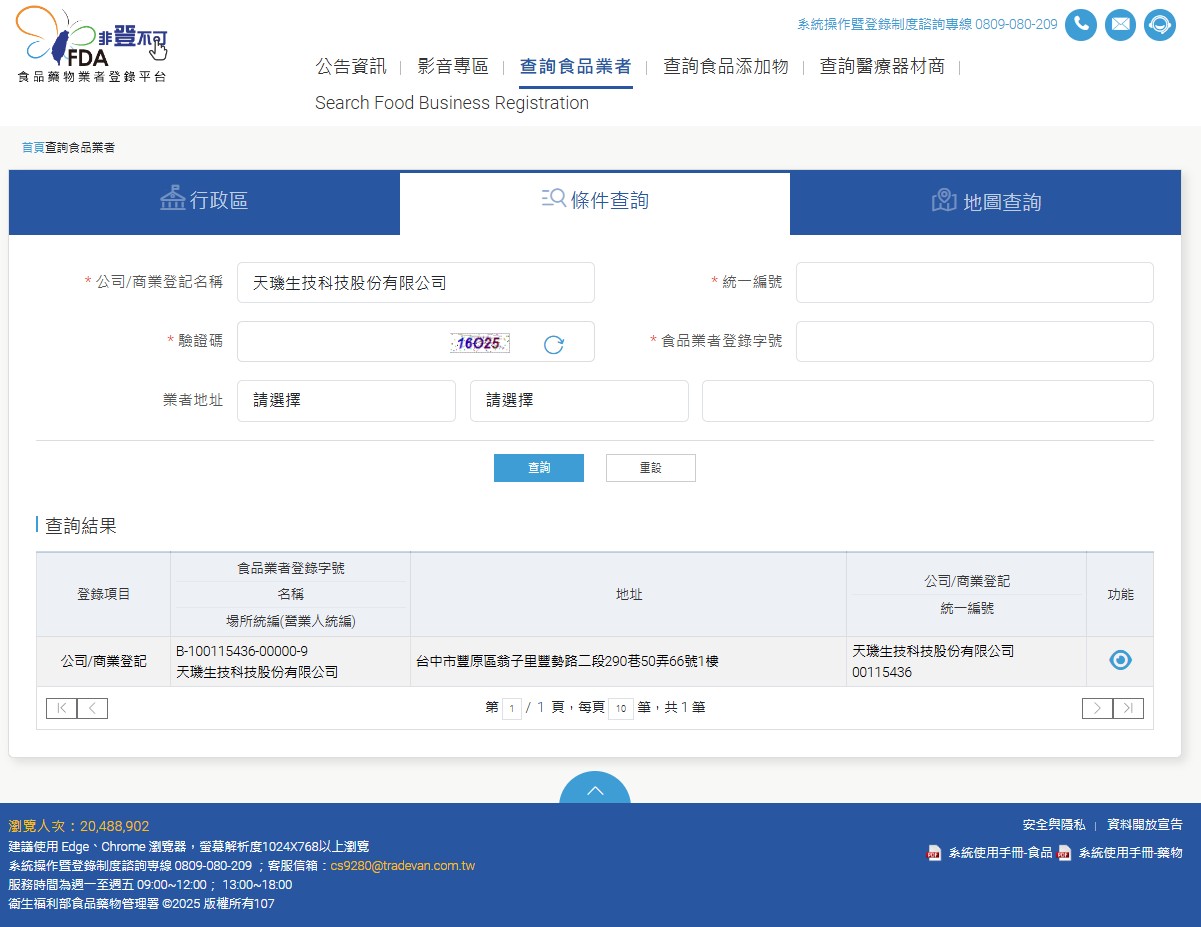Switch to the 行政區 tab
The width and height of the screenshot is (1201, 927).
(x=204, y=202)
